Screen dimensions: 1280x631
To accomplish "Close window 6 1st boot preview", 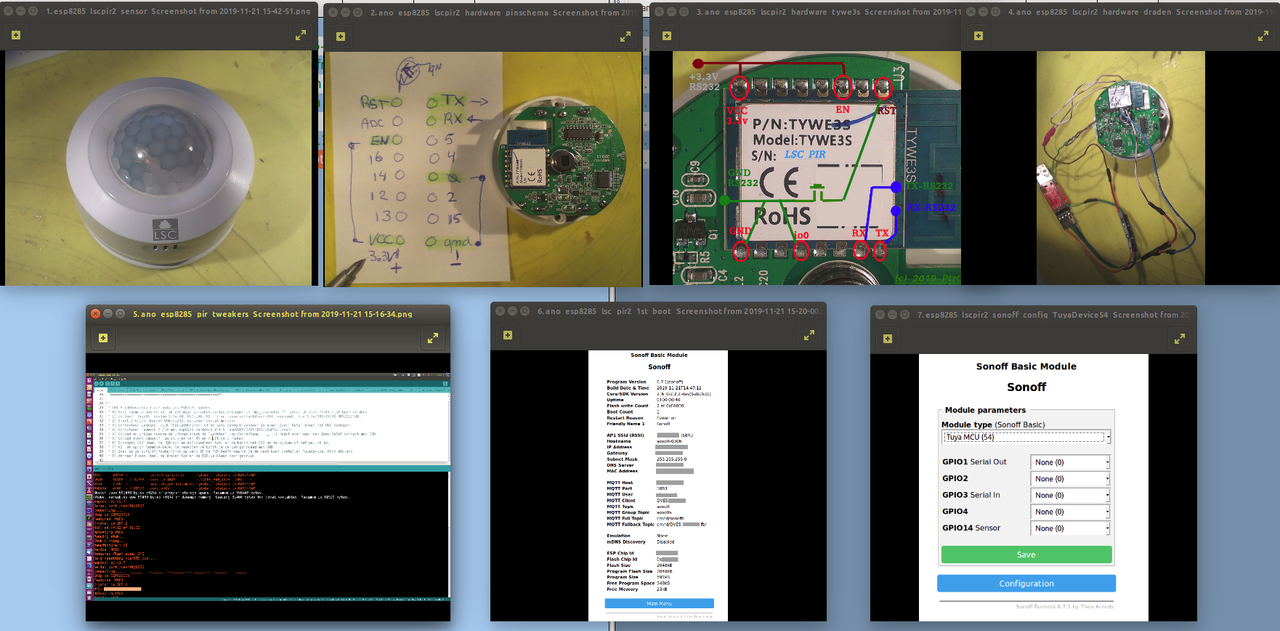I will coord(500,310).
